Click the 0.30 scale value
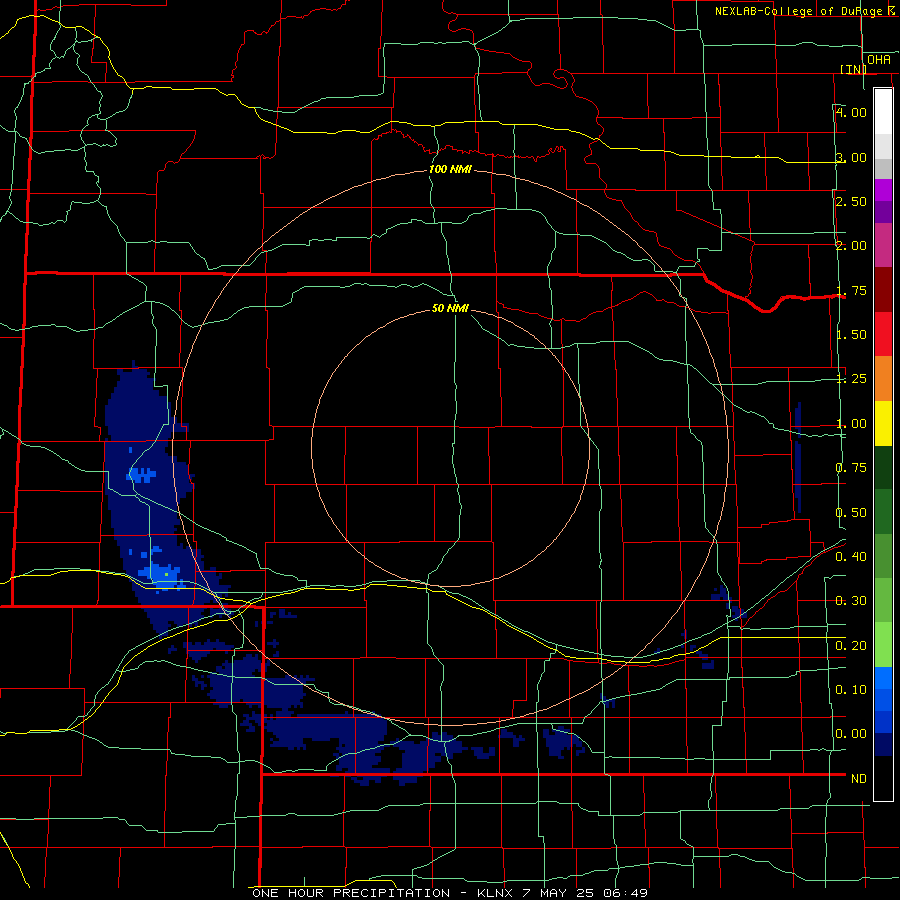 (x=851, y=601)
